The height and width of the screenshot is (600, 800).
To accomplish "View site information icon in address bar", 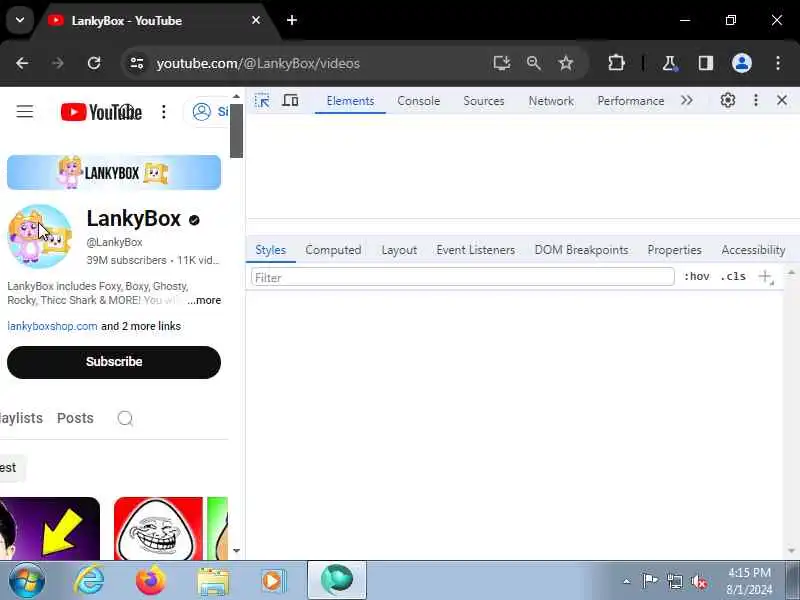I will [x=137, y=63].
